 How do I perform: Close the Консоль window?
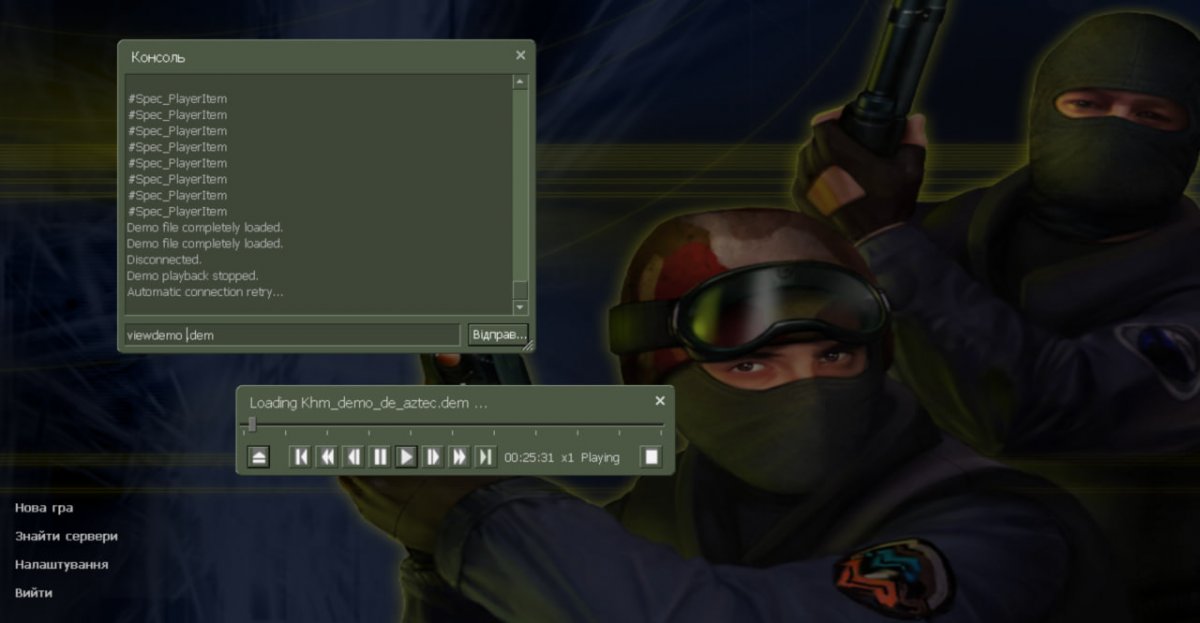(520, 56)
